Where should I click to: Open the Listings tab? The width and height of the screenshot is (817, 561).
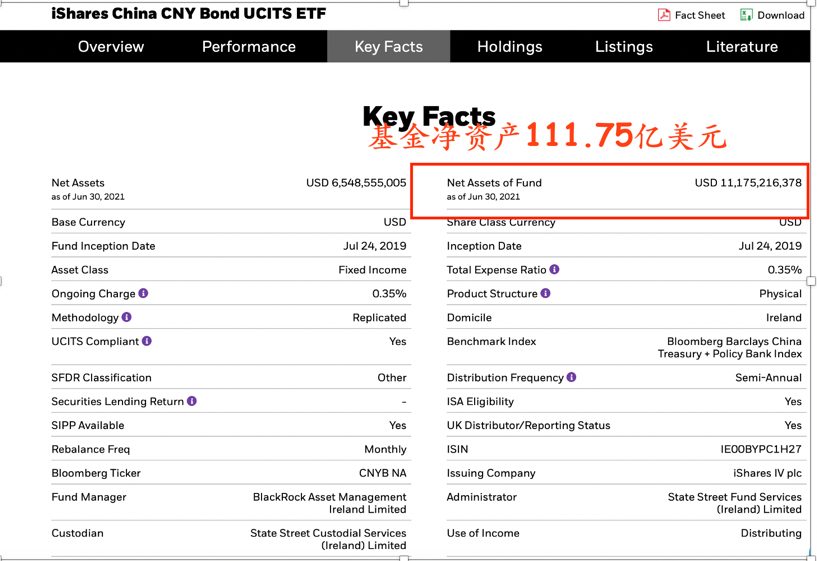(x=623, y=47)
